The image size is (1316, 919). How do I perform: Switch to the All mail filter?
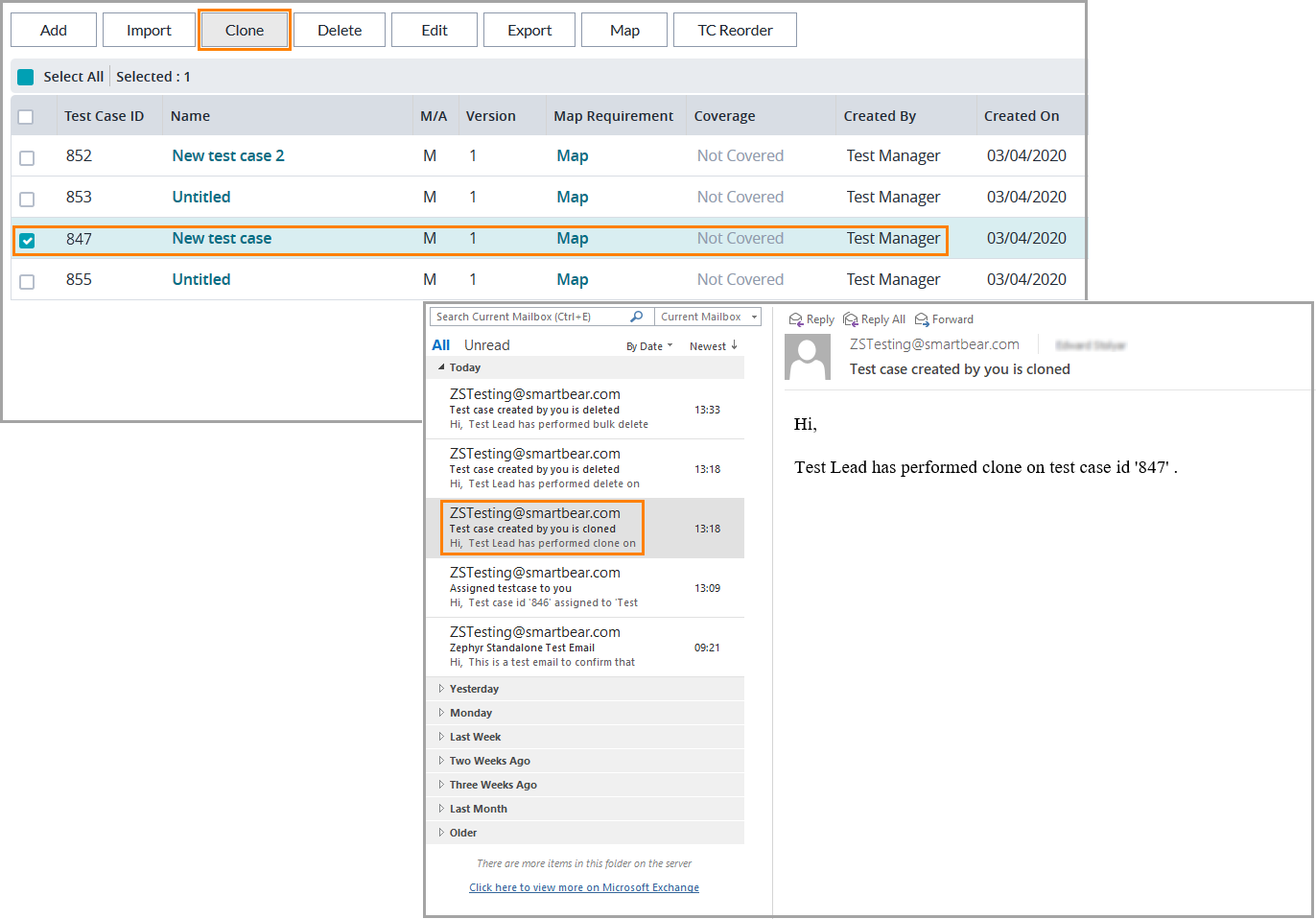[x=440, y=345]
